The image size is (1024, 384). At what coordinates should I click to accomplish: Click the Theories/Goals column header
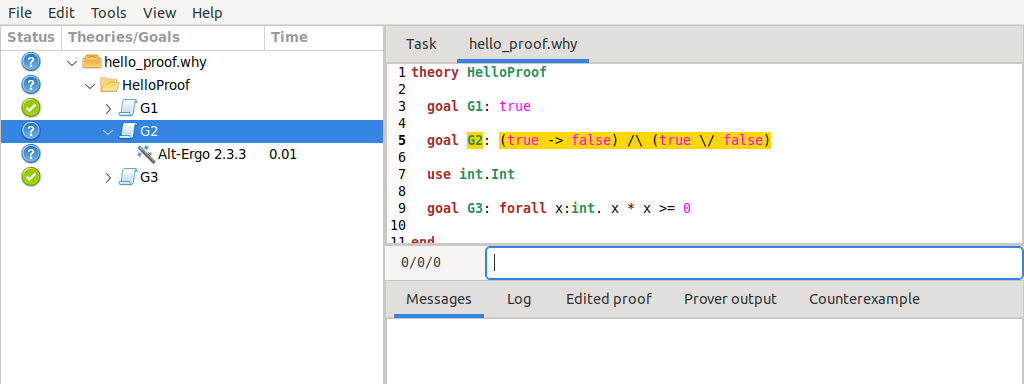[x=163, y=37]
